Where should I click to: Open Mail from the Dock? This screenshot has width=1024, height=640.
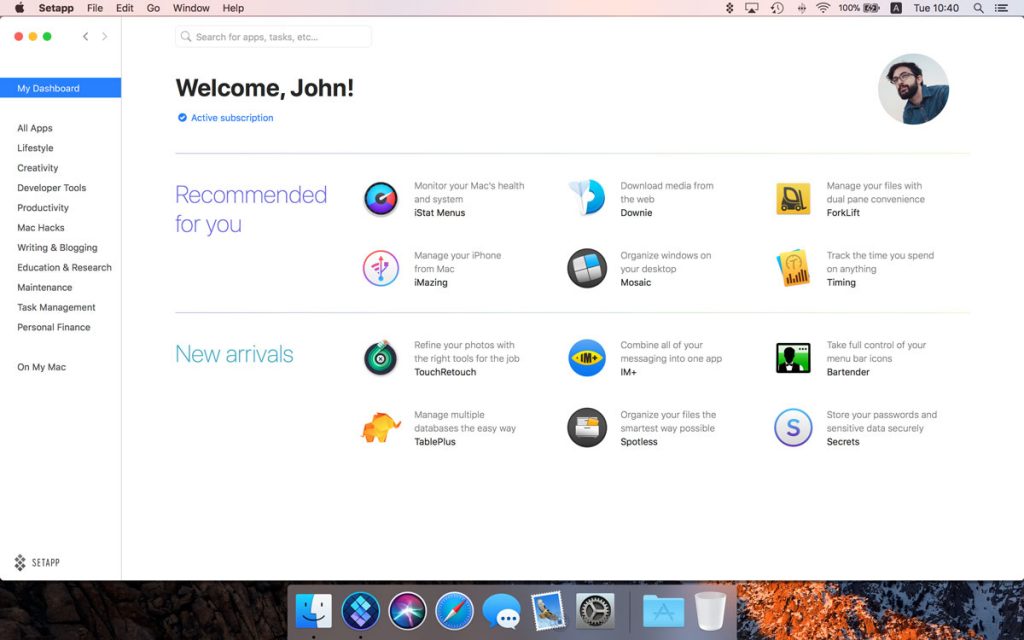tap(548, 611)
